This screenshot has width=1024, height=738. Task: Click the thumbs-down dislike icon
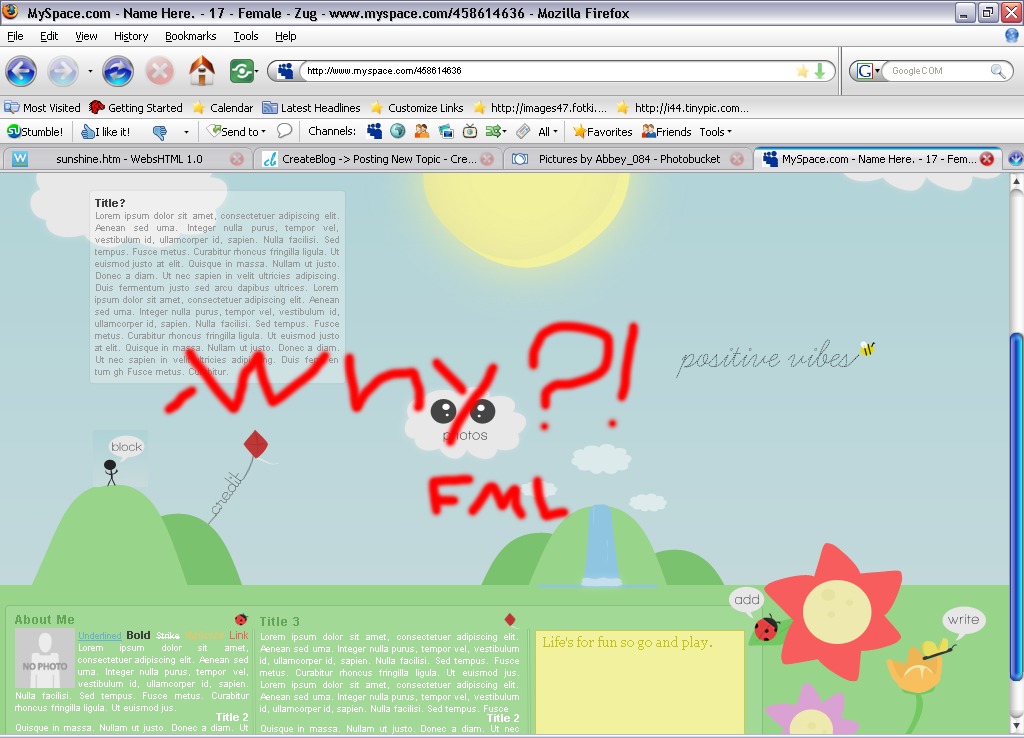pos(159,131)
